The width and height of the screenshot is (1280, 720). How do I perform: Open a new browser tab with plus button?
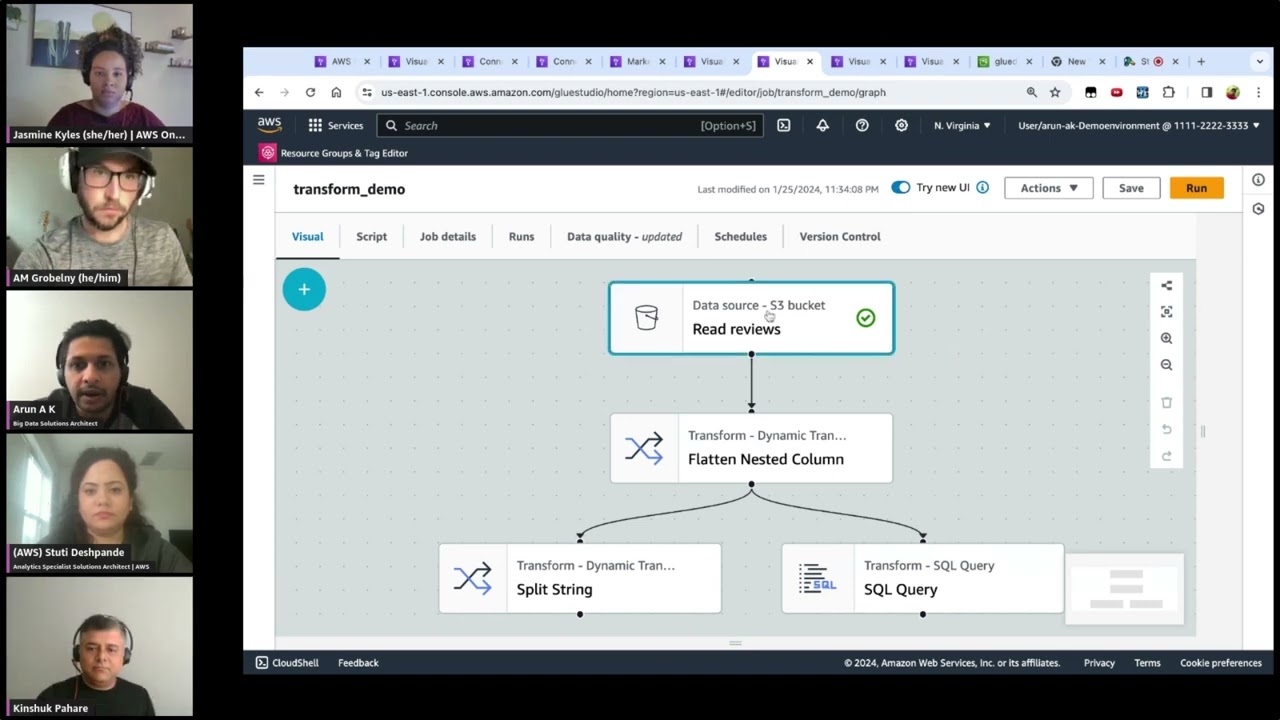tap(1201, 62)
